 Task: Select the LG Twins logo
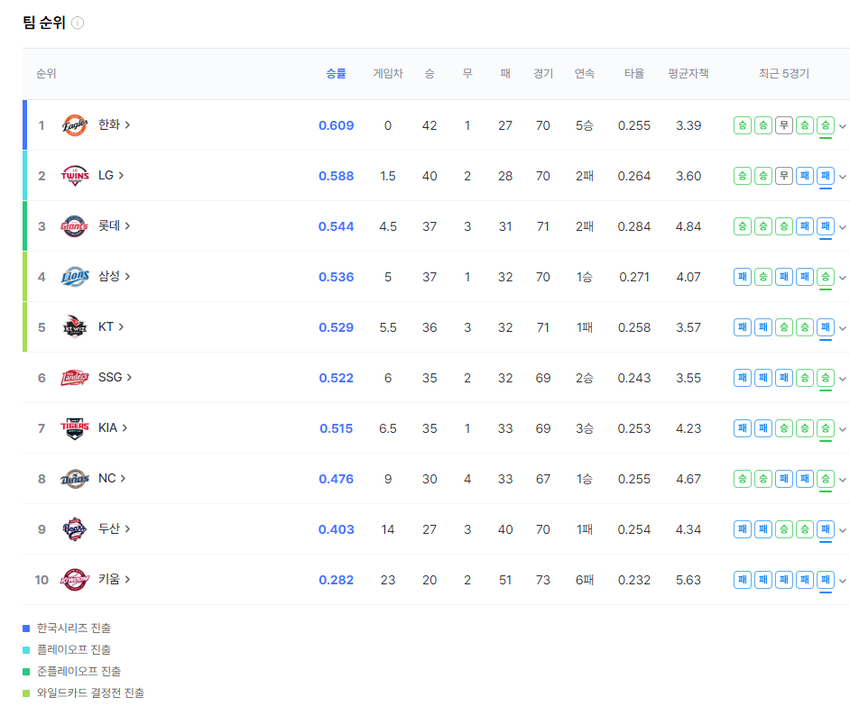pyautogui.click(x=75, y=176)
